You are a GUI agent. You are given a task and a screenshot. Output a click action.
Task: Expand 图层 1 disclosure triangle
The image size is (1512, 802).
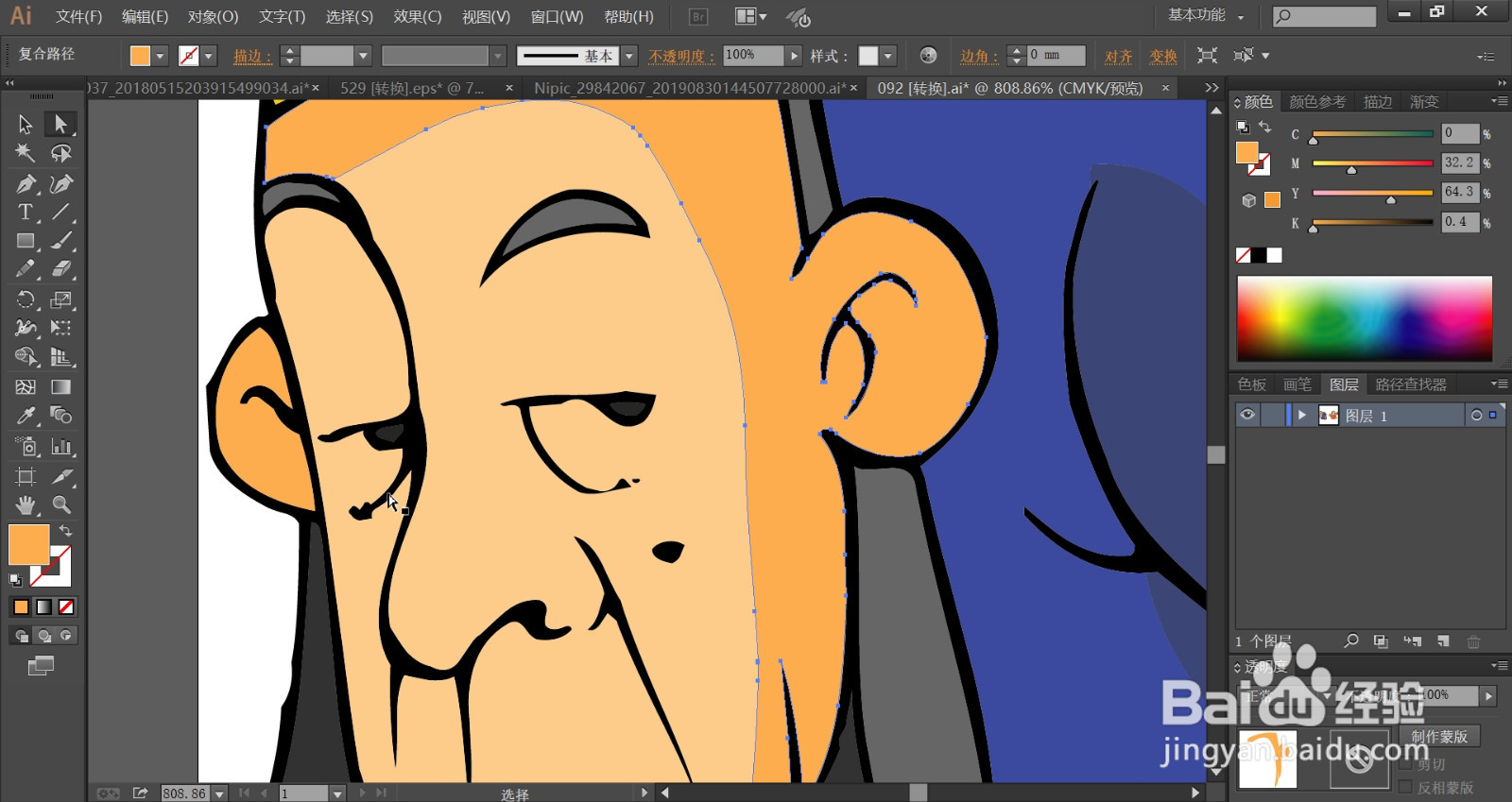tap(1302, 415)
